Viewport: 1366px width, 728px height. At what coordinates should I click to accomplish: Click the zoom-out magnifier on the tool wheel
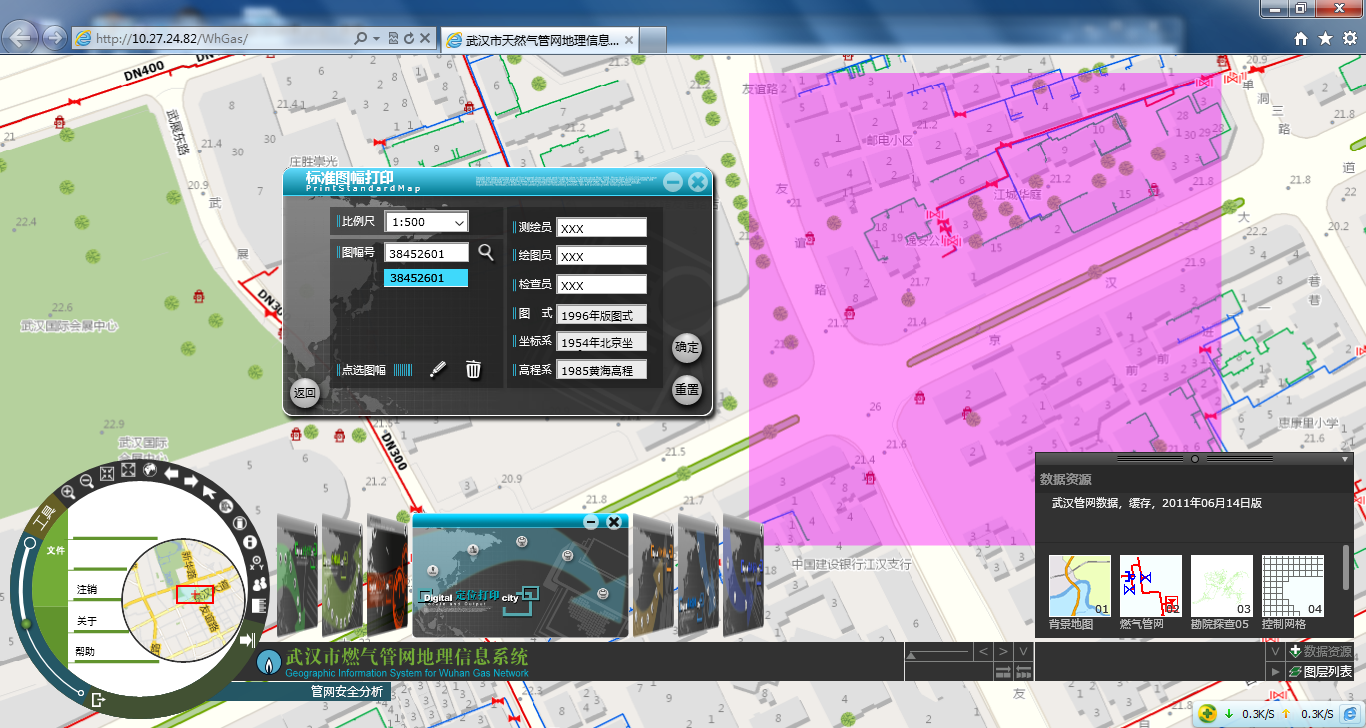(87, 481)
